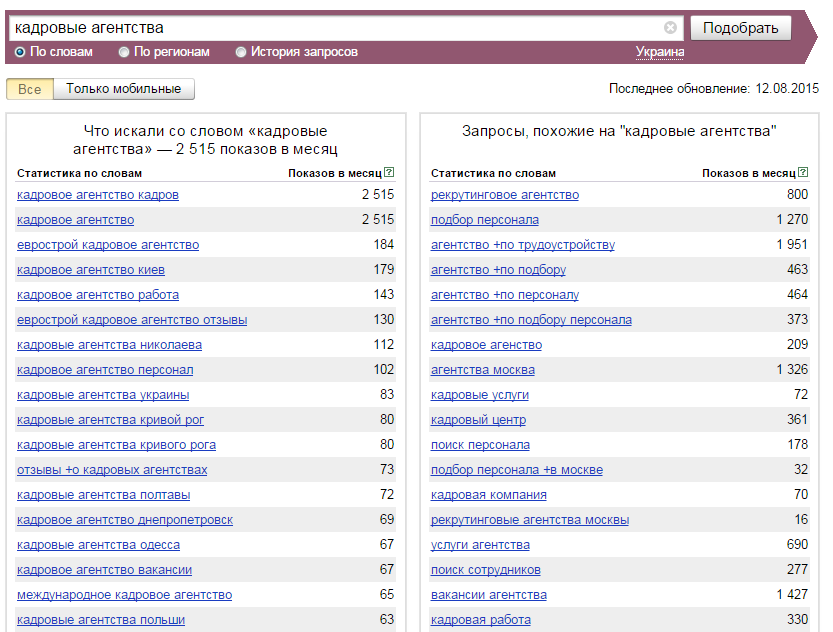
Task: Open link 'рекрутинговые агентства москвы'
Action: tap(530, 519)
